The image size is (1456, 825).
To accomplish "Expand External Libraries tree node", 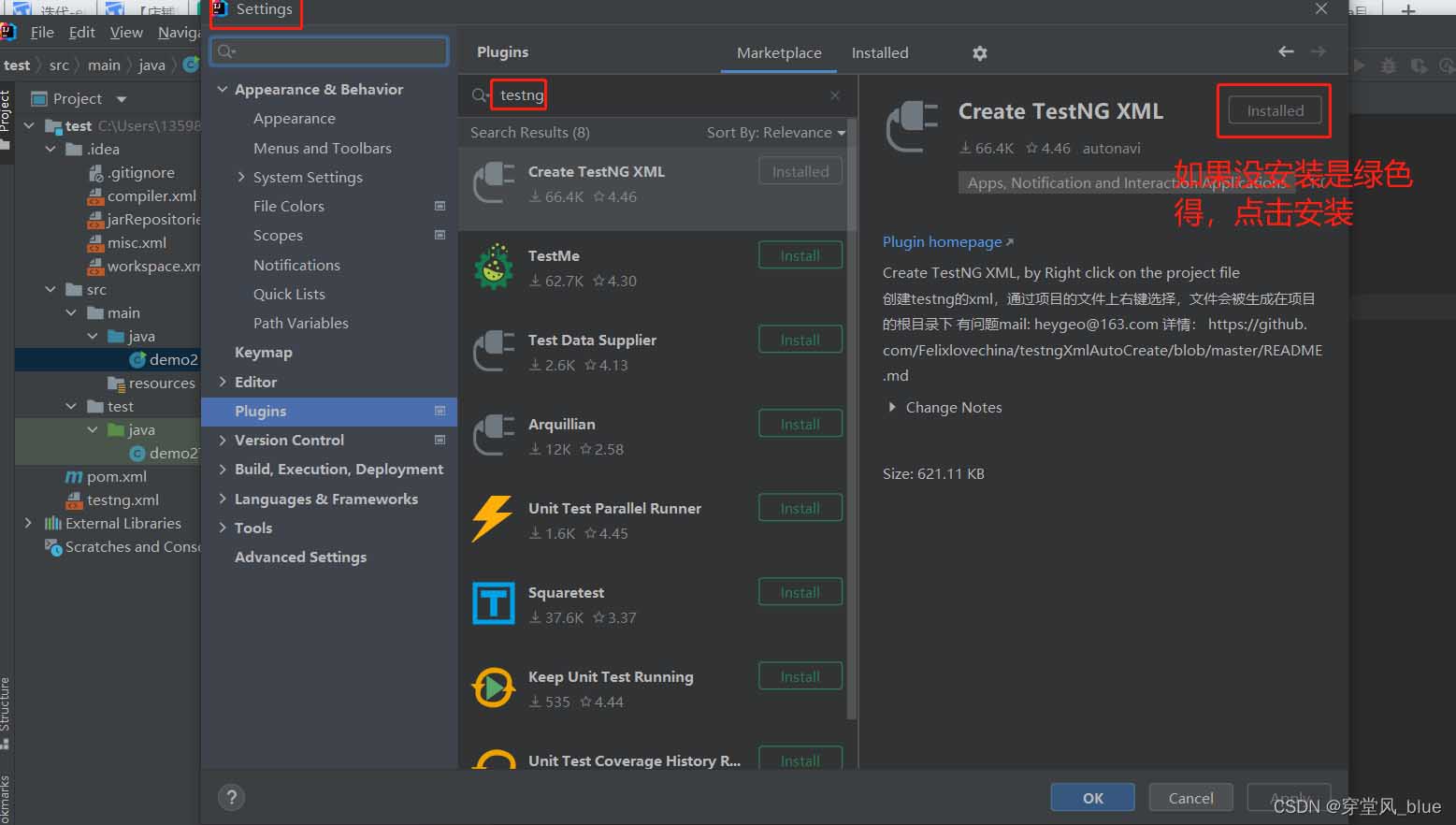I will coord(28,523).
